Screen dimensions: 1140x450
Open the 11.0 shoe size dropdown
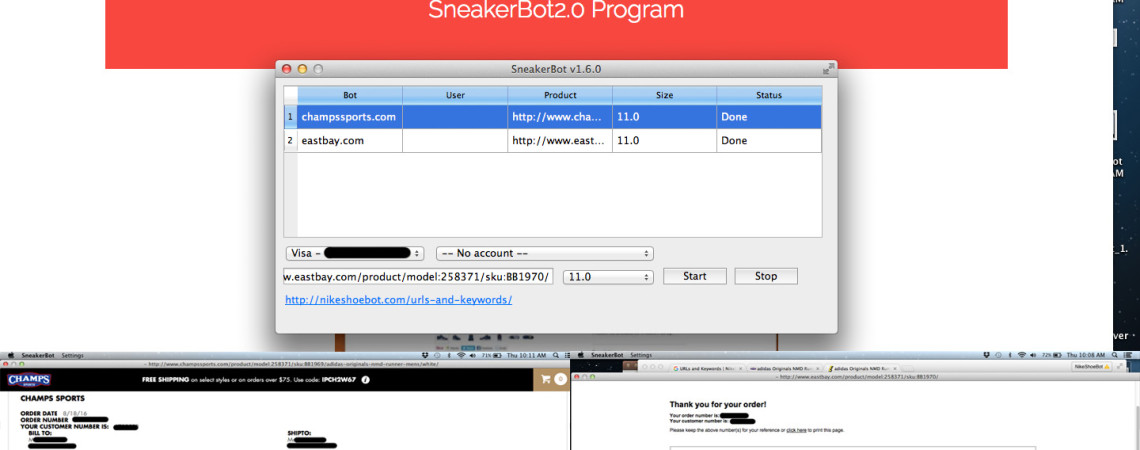coord(608,276)
